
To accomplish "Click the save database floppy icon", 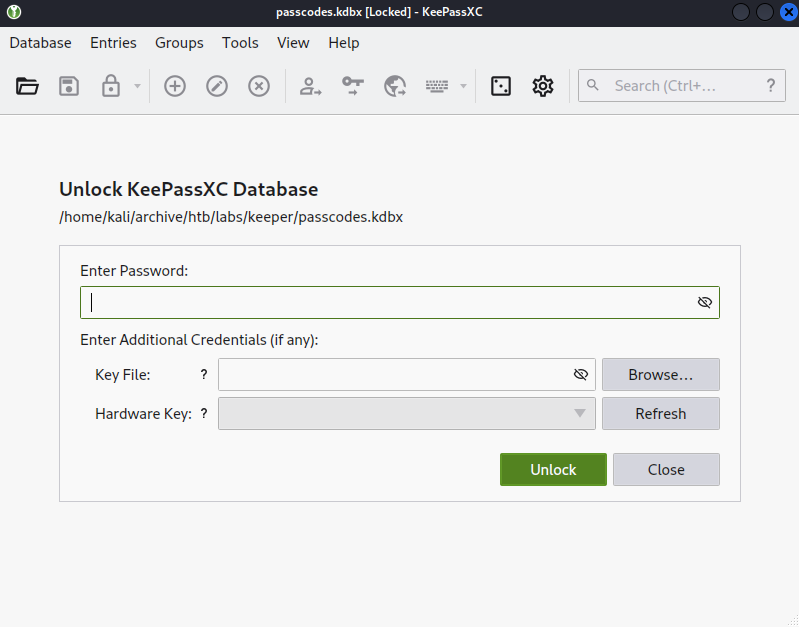I will pyautogui.click(x=69, y=86).
